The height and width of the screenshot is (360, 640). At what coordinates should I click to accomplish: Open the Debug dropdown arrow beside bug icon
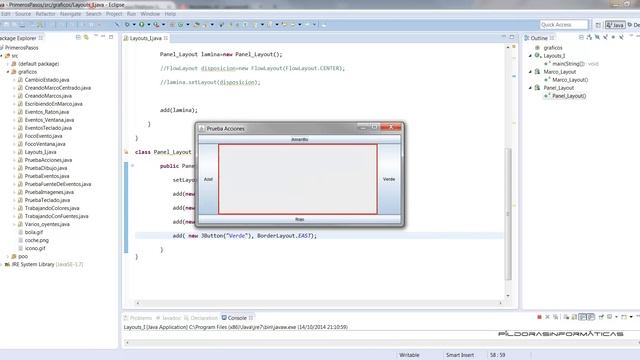click(134, 24)
